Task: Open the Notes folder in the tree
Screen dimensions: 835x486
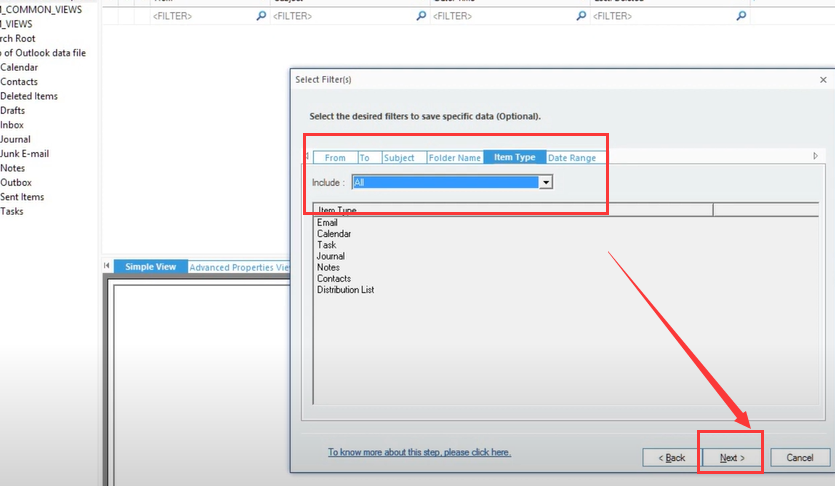Action: coord(13,168)
